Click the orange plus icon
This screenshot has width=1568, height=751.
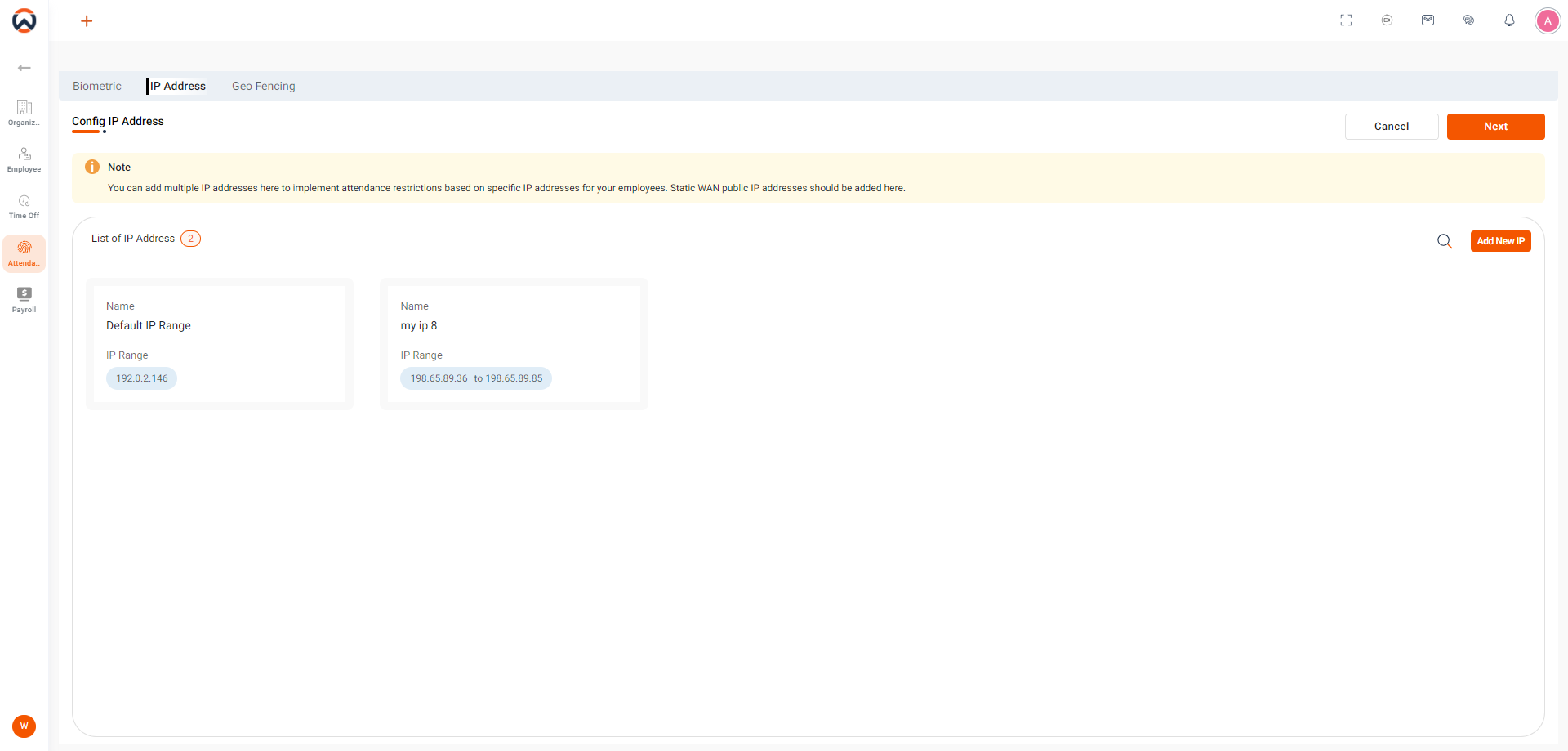click(x=87, y=20)
